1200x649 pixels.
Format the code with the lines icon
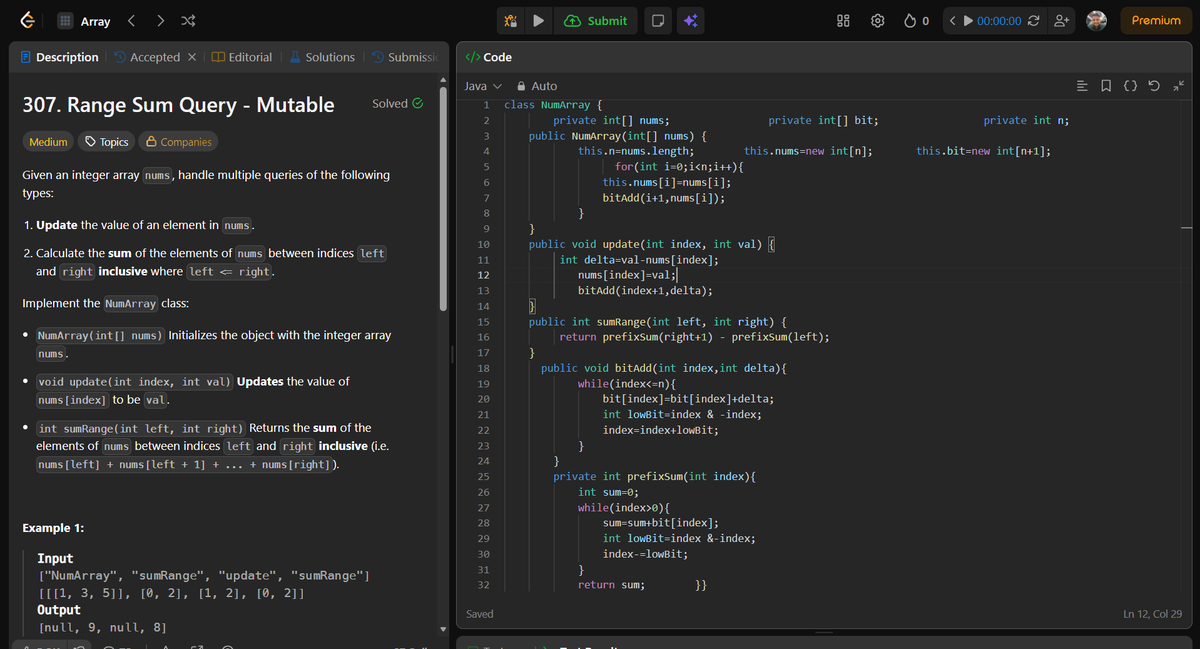tap(1081, 86)
